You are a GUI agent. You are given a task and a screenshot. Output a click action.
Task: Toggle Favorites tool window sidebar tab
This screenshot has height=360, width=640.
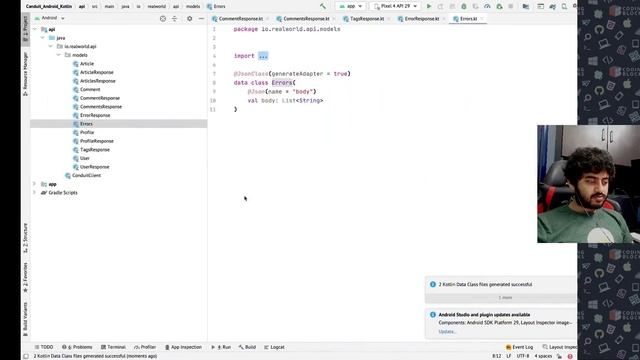click(25, 277)
